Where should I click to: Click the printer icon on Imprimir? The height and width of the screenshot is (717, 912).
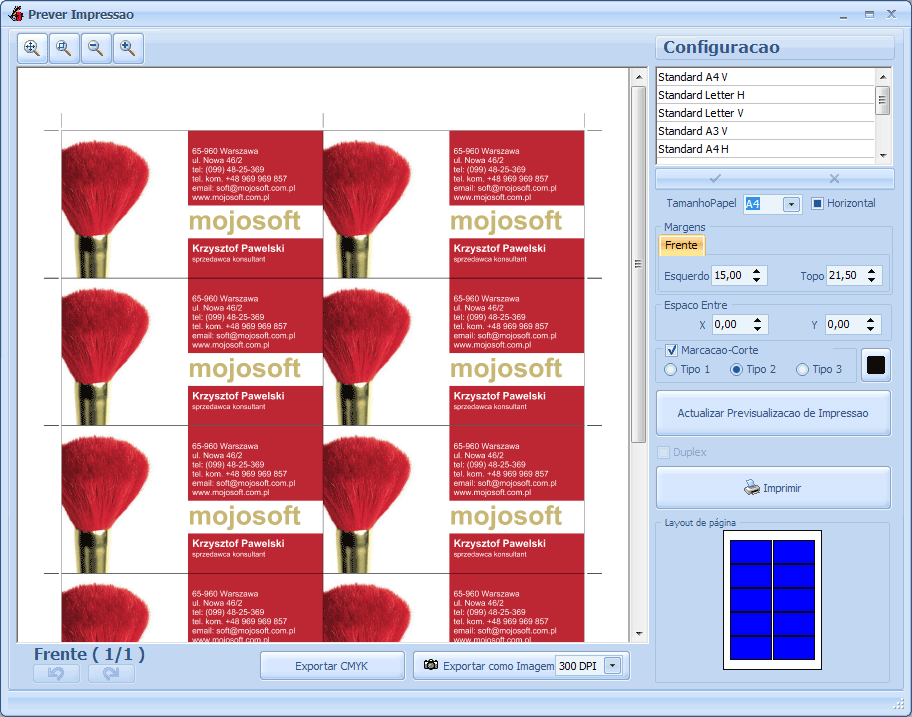pyautogui.click(x=751, y=488)
